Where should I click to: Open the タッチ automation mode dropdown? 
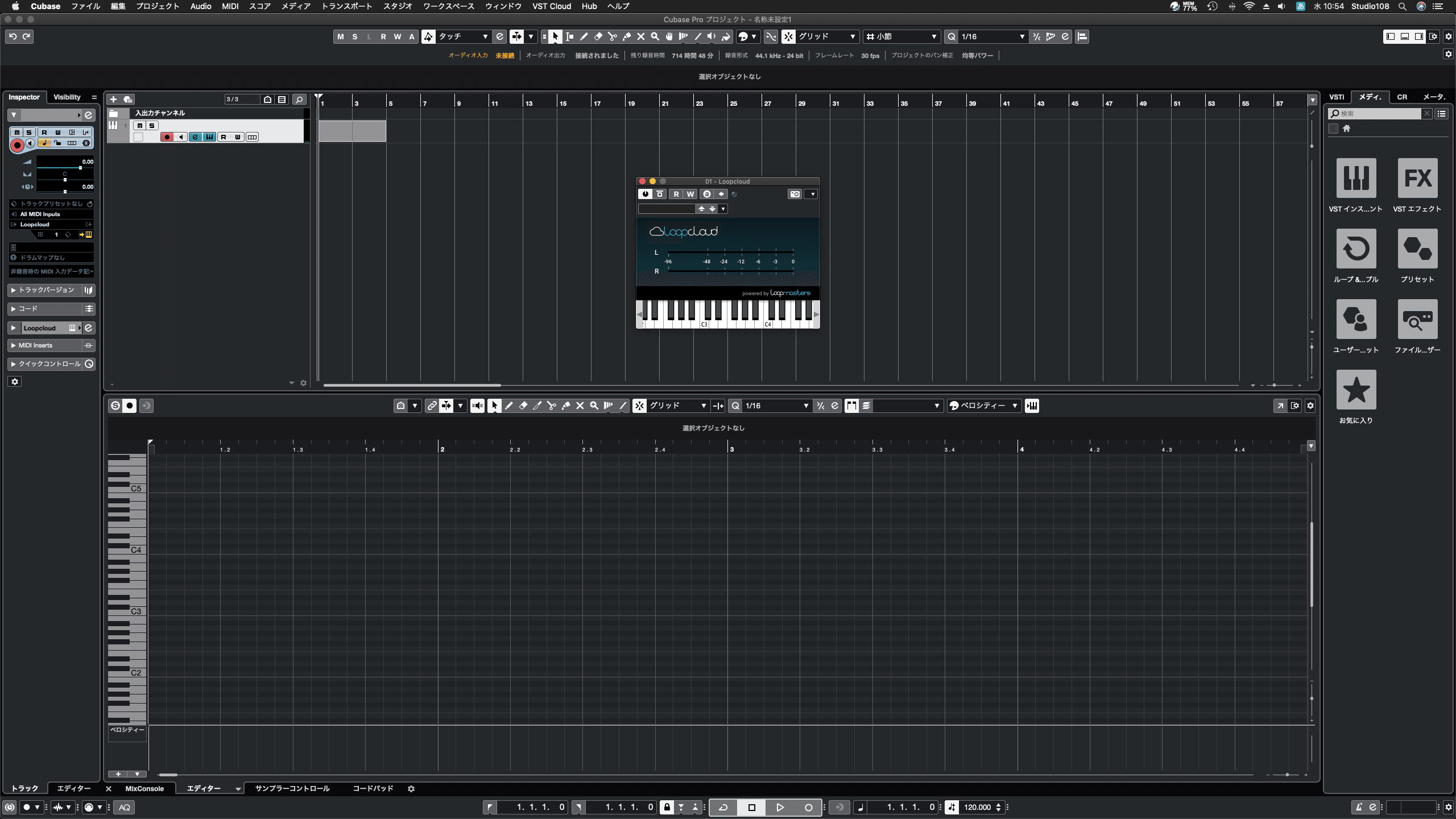point(483,36)
